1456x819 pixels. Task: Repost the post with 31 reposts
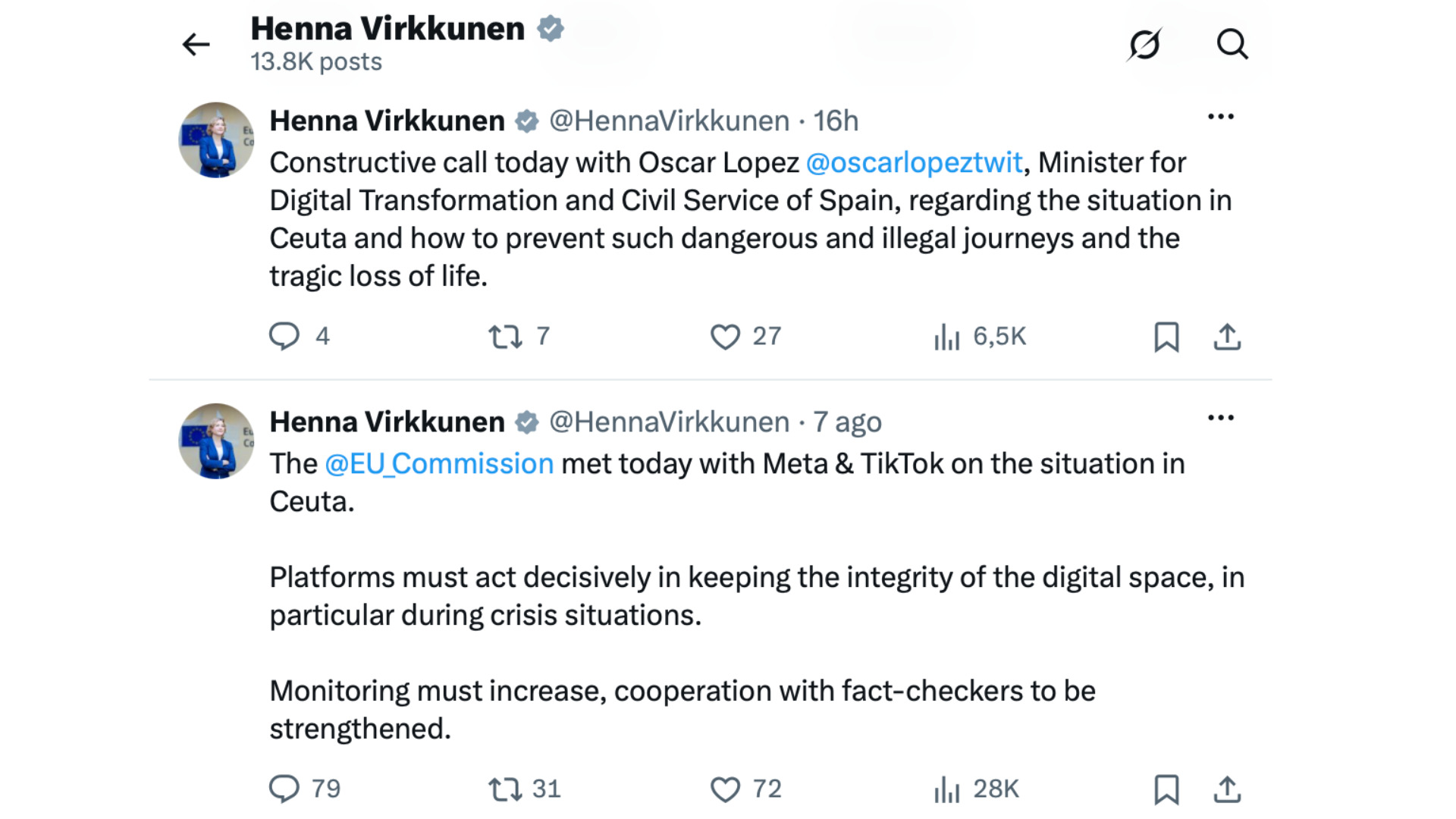click(505, 789)
